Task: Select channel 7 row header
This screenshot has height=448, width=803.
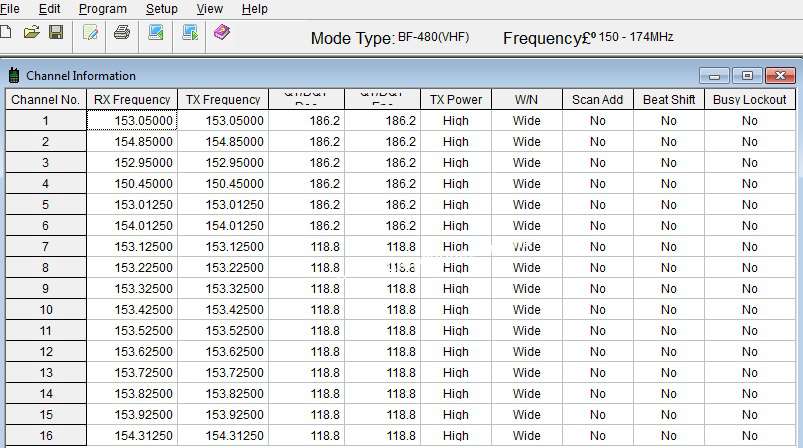Action: click(46, 246)
